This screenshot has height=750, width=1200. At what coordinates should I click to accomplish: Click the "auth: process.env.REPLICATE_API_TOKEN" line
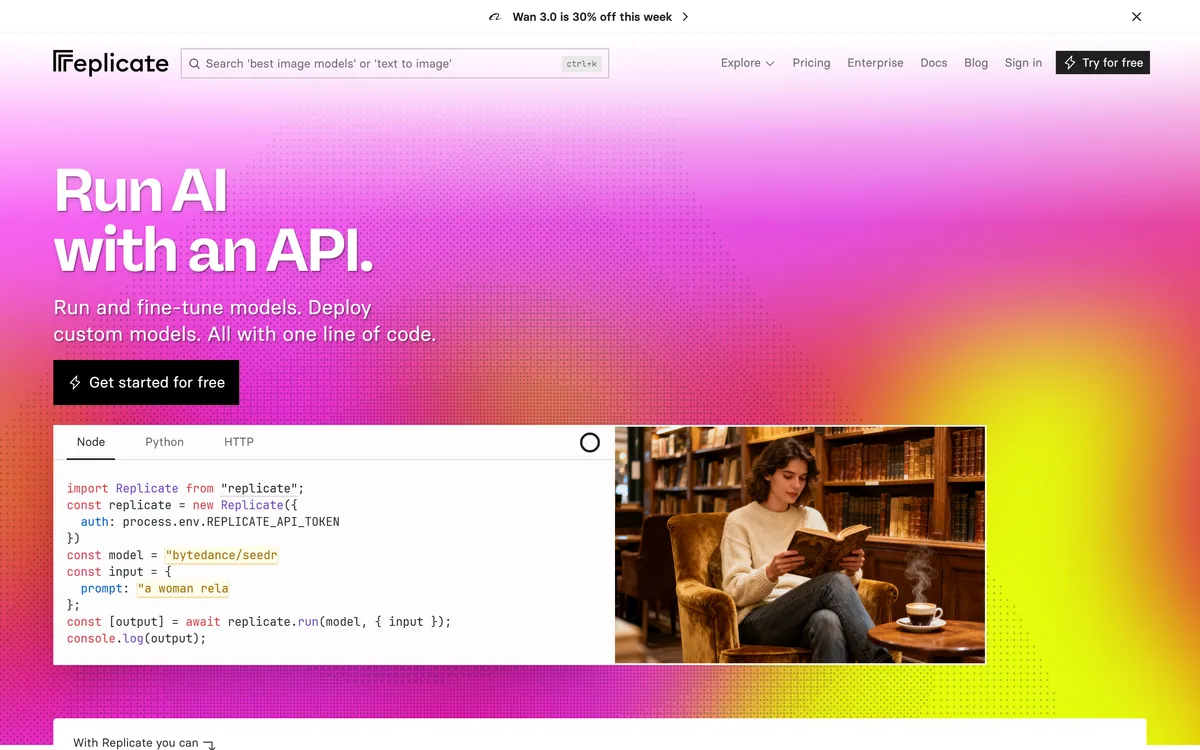point(210,522)
